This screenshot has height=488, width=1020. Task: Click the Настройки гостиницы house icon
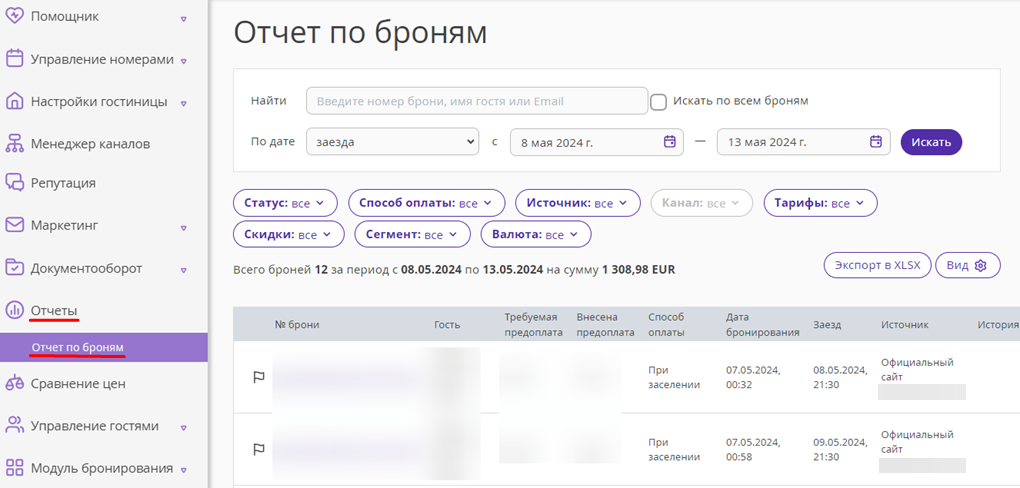point(14,102)
